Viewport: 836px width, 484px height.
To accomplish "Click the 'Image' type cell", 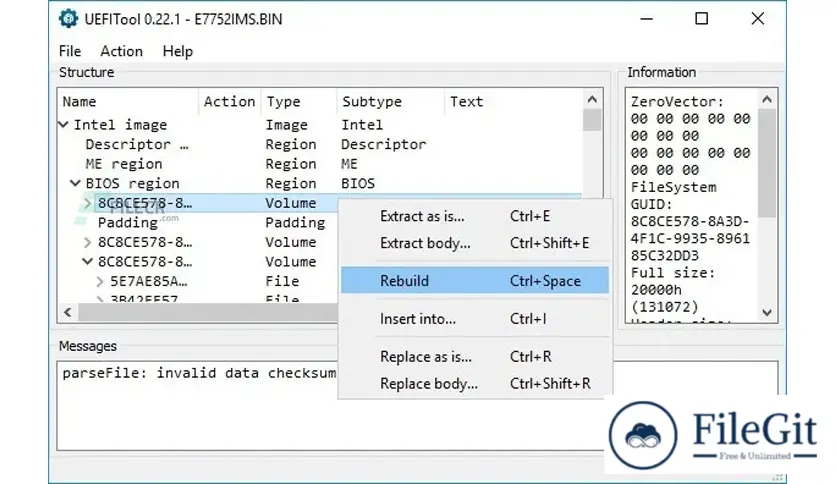I will pos(286,125).
